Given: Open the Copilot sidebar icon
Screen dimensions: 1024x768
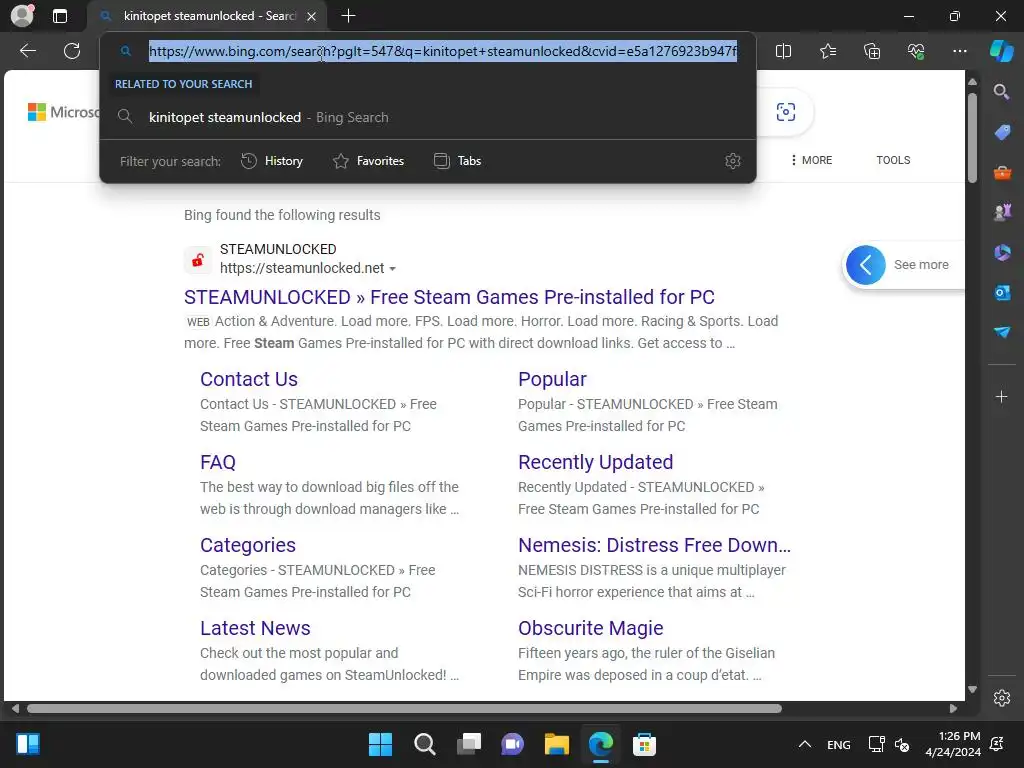Looking at the screenshot, I should 1001,51.
